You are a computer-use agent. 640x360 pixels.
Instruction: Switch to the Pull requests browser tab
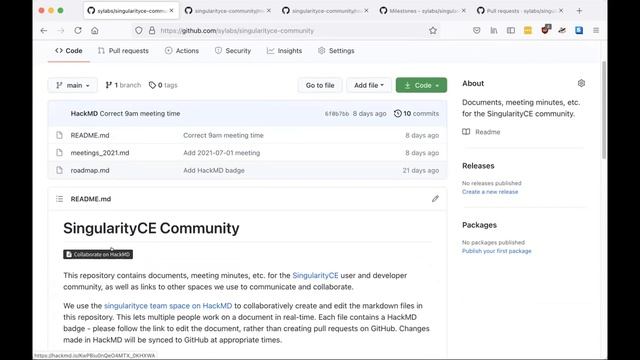tap(520, 11)
